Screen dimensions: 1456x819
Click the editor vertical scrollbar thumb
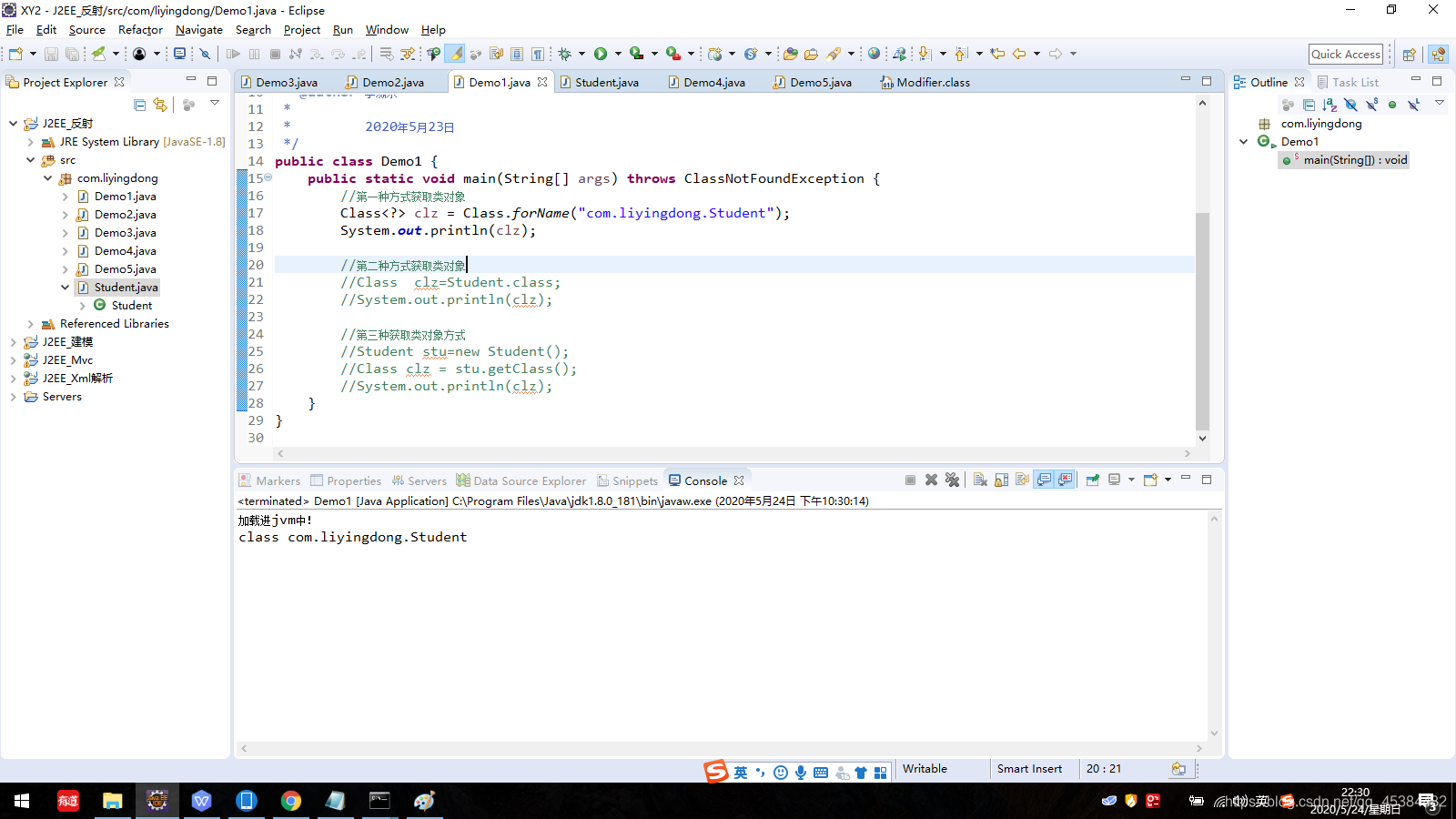(x=1202, y=320)
